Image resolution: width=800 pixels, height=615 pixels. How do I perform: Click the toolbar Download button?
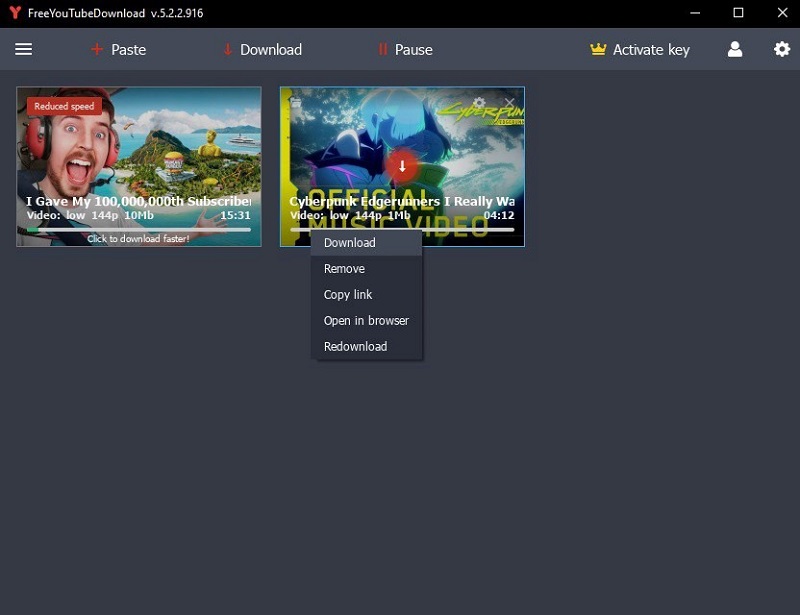(x=262, y=50)
